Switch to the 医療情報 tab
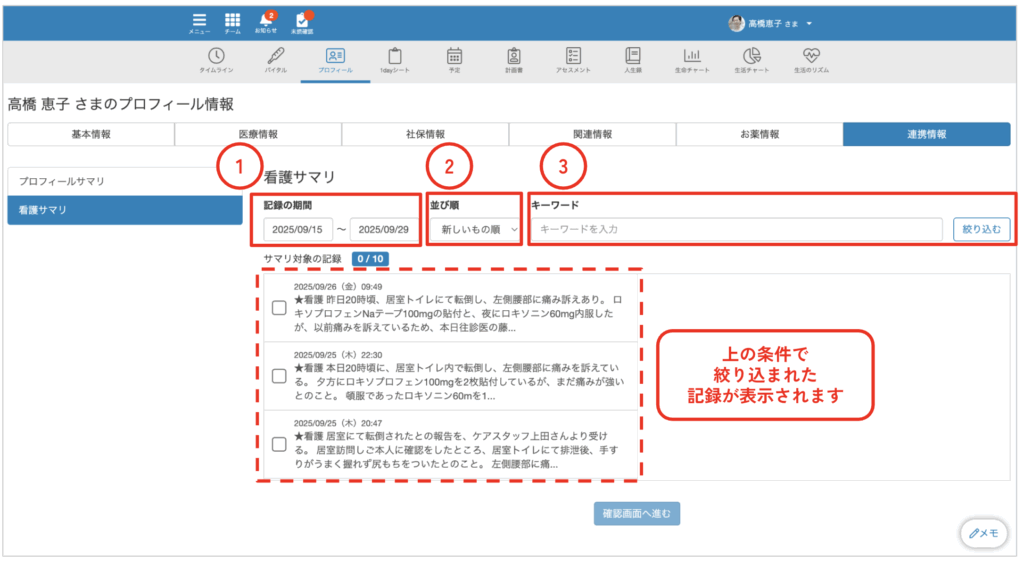 point(258,134)
